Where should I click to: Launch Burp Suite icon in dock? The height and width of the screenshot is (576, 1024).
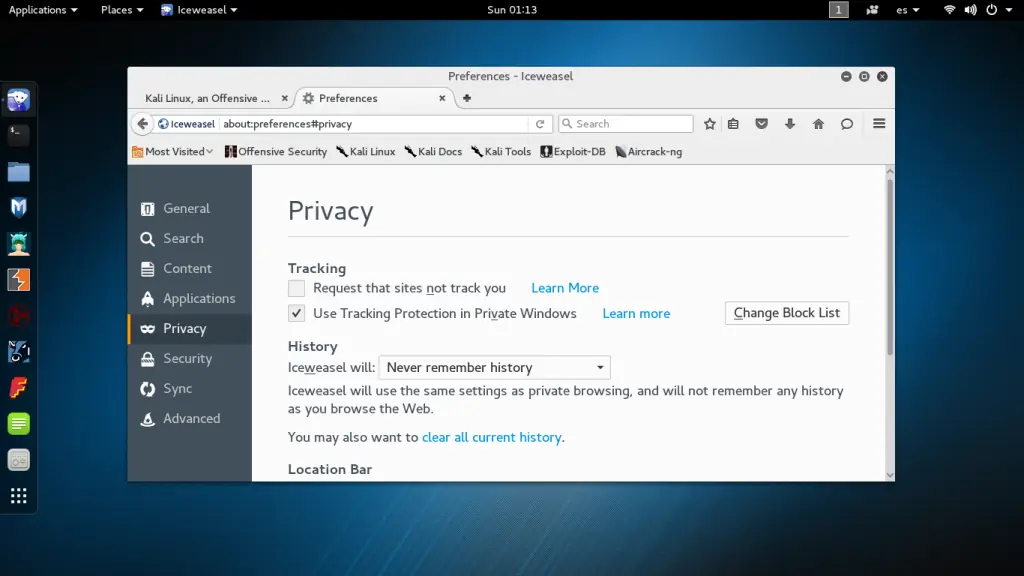tap(18, 280)
